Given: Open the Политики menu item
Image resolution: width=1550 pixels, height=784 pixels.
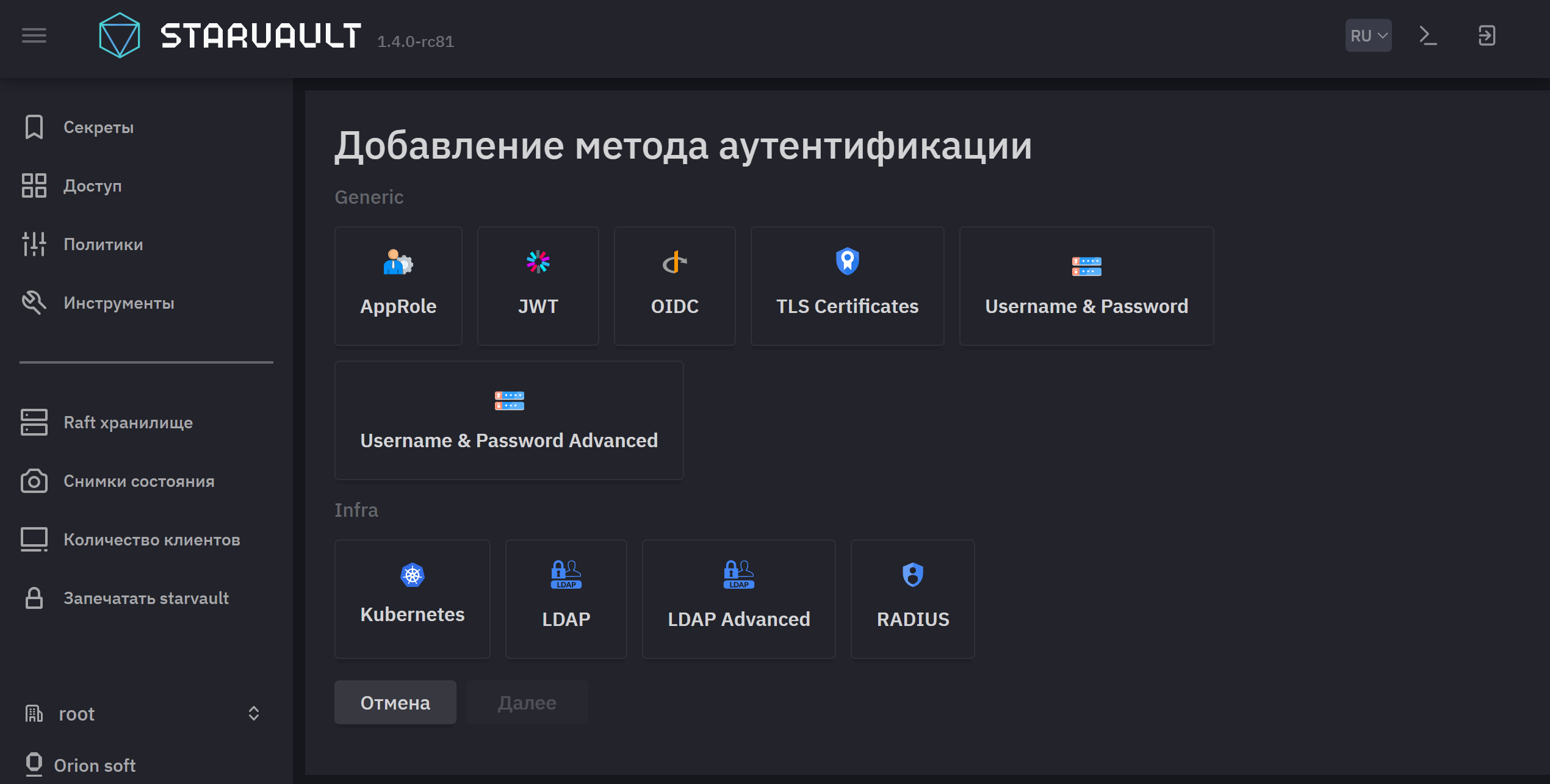Looking at the screenshot, I should pyautogui.click(x=103, y=244).
